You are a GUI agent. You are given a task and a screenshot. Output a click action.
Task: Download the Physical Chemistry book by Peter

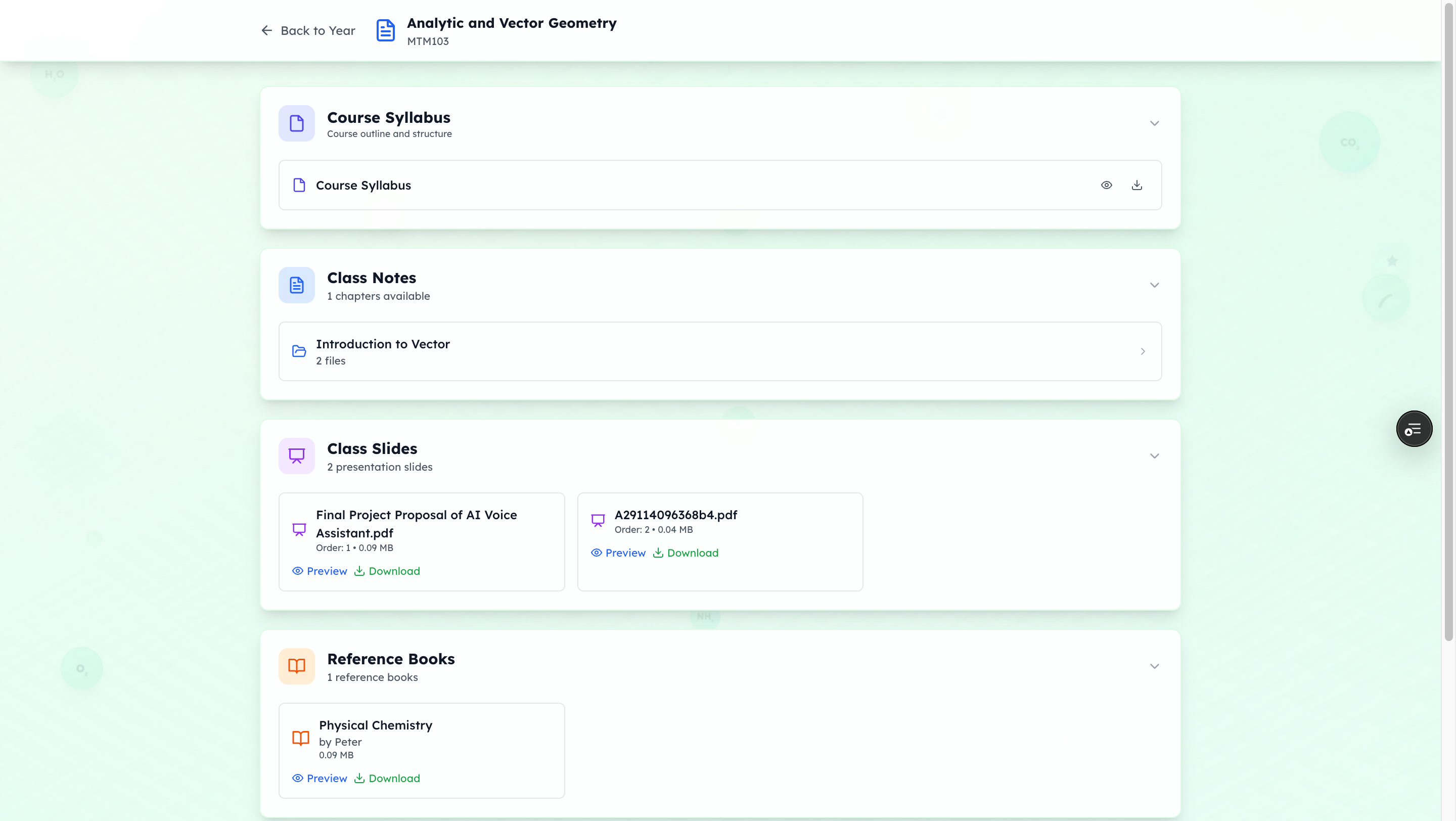click(x=387, y=779)
